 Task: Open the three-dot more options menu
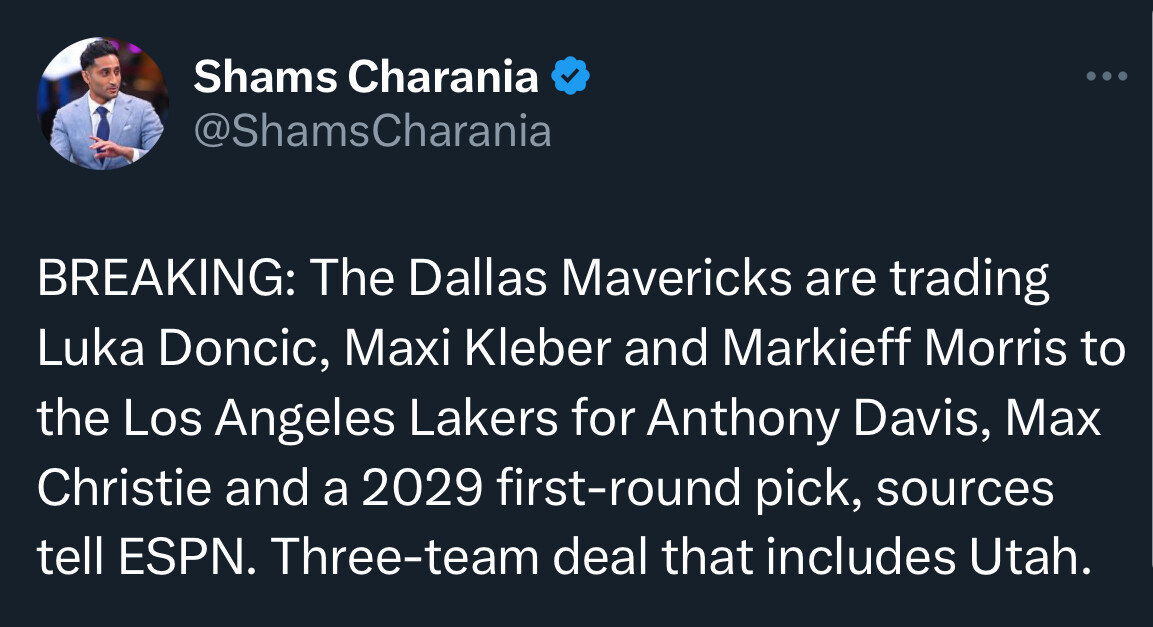click(1107, 76)
